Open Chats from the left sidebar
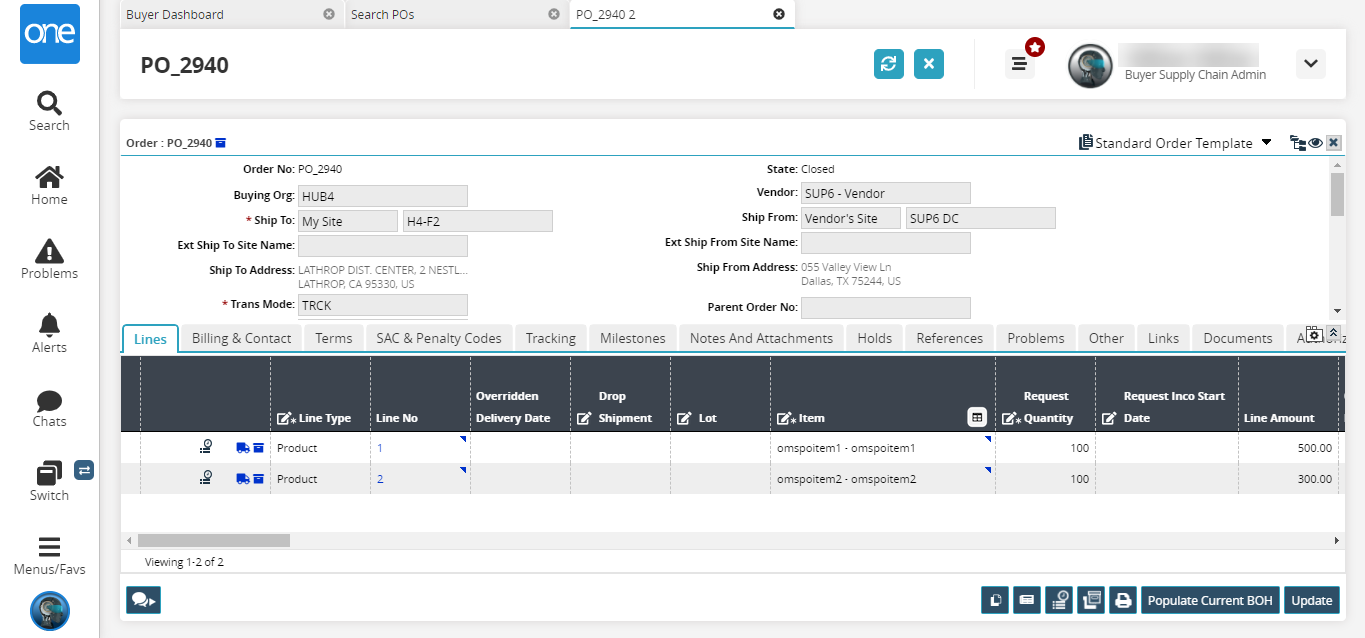The width and height of the screenshot is (1365, 638). point(49,407)
